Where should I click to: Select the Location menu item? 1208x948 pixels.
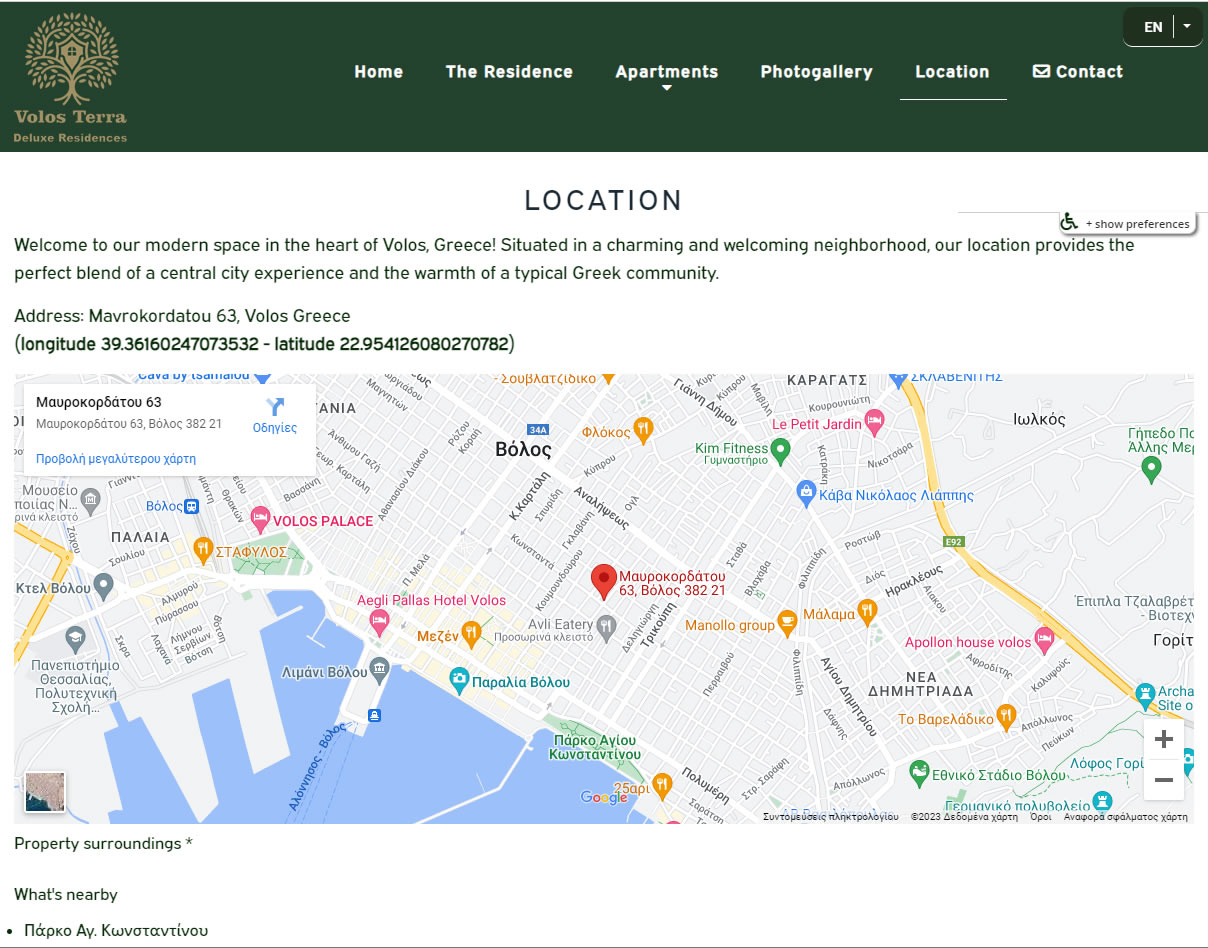pos(952,72)
